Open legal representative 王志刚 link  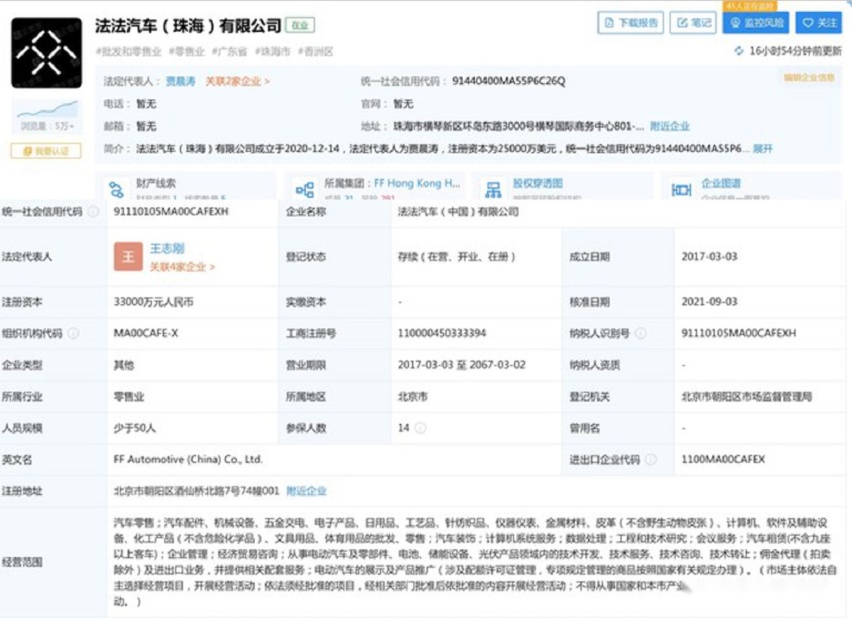167,248
